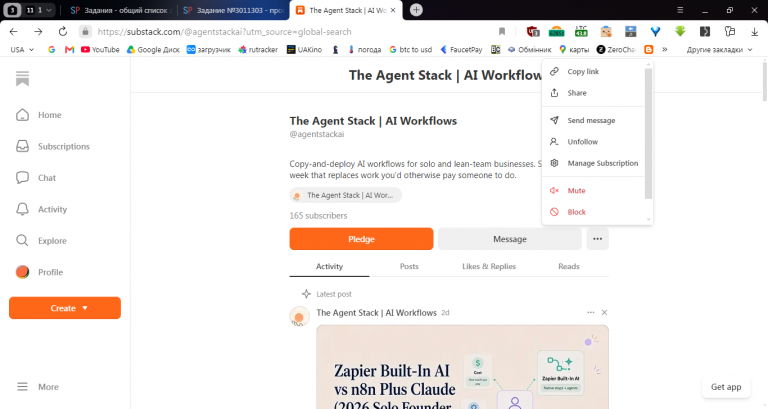Expand hidden bookmarks with double chevron
768x409 pixels.
tap(665, 49)
